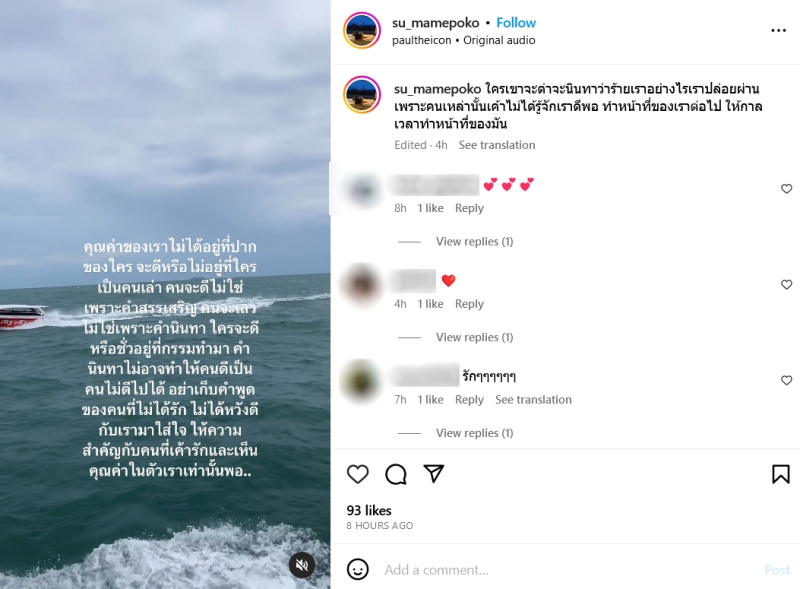Open the comment speech bubble icon

click(396, 474)
